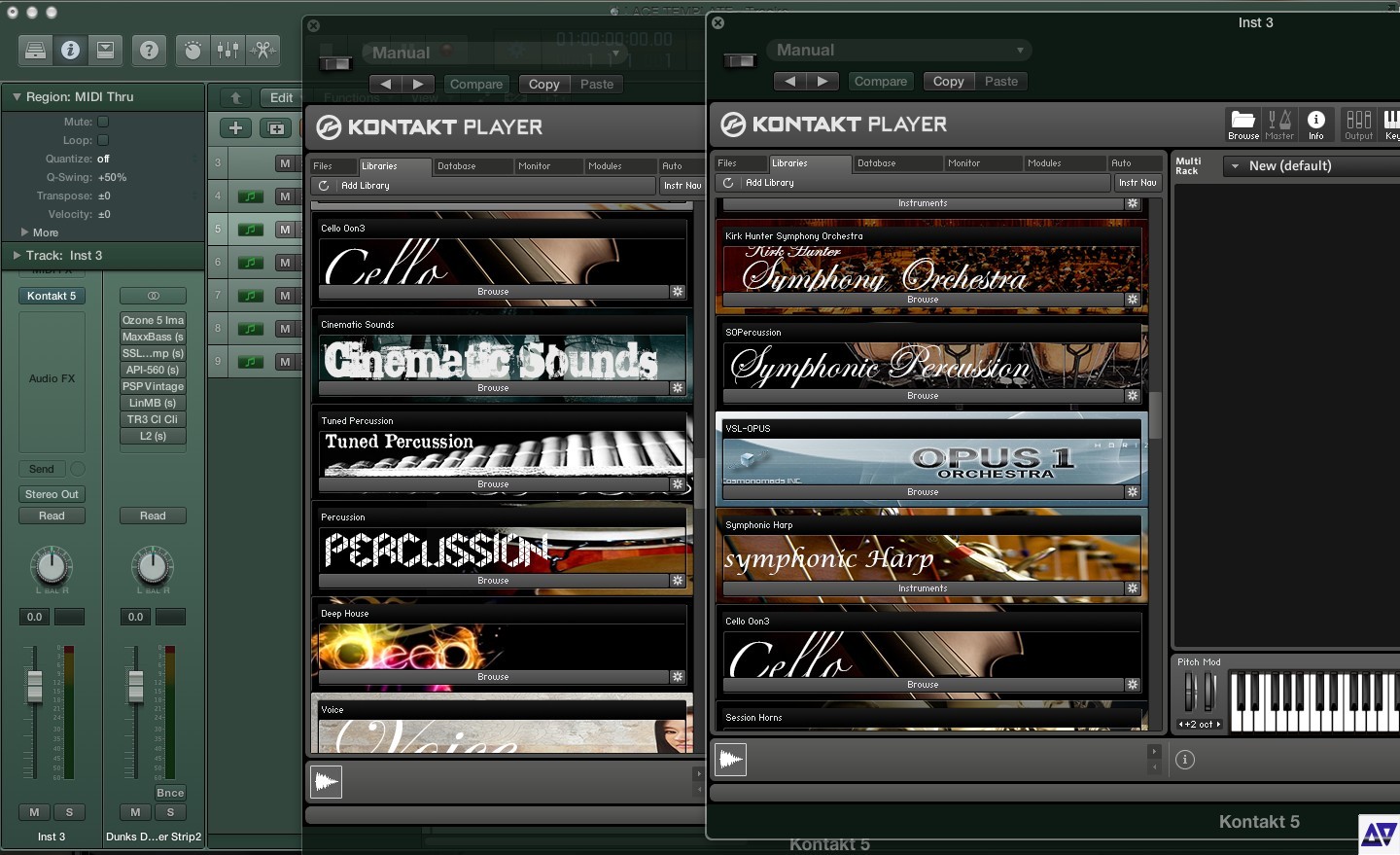
Task: Open Quick Help question mark icon
Action: (149, 50)
